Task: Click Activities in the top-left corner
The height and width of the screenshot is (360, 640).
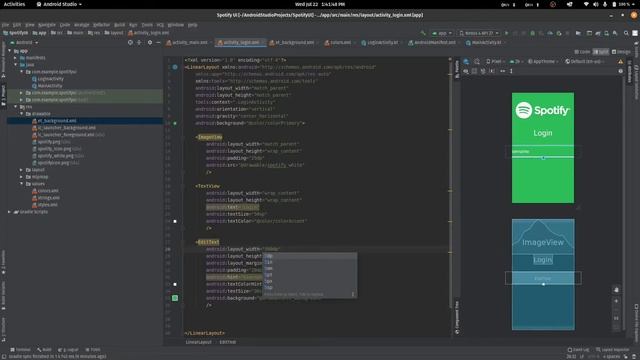Action: 14,4
